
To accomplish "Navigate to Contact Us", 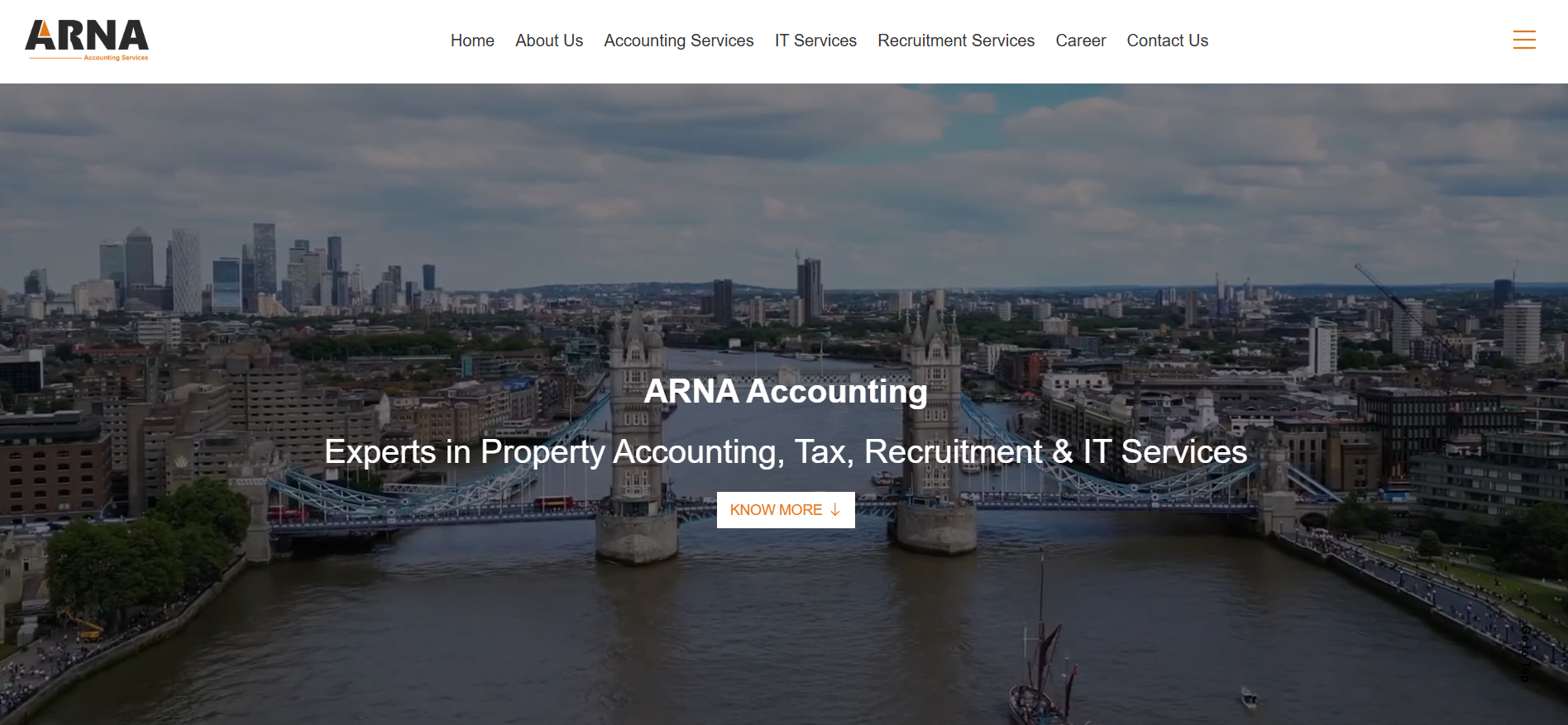I will click(x=1167, y=41).
